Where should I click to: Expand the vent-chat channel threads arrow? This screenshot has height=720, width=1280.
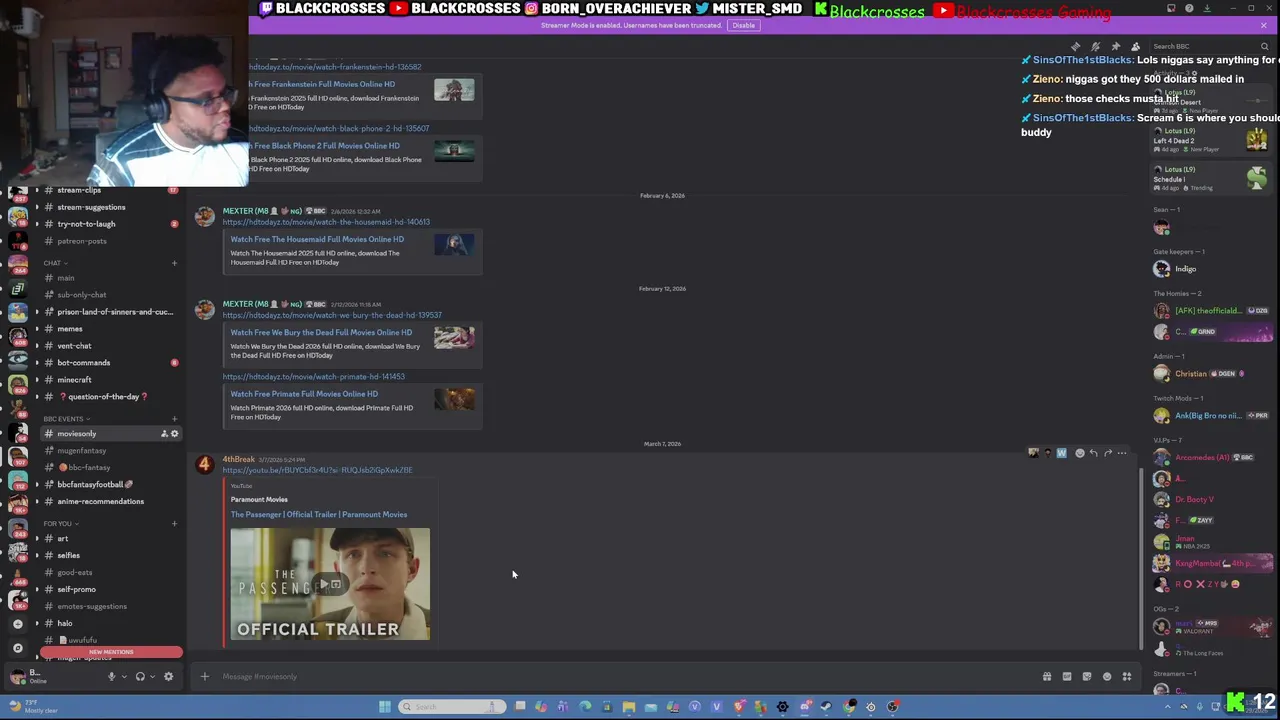[37, 346]
